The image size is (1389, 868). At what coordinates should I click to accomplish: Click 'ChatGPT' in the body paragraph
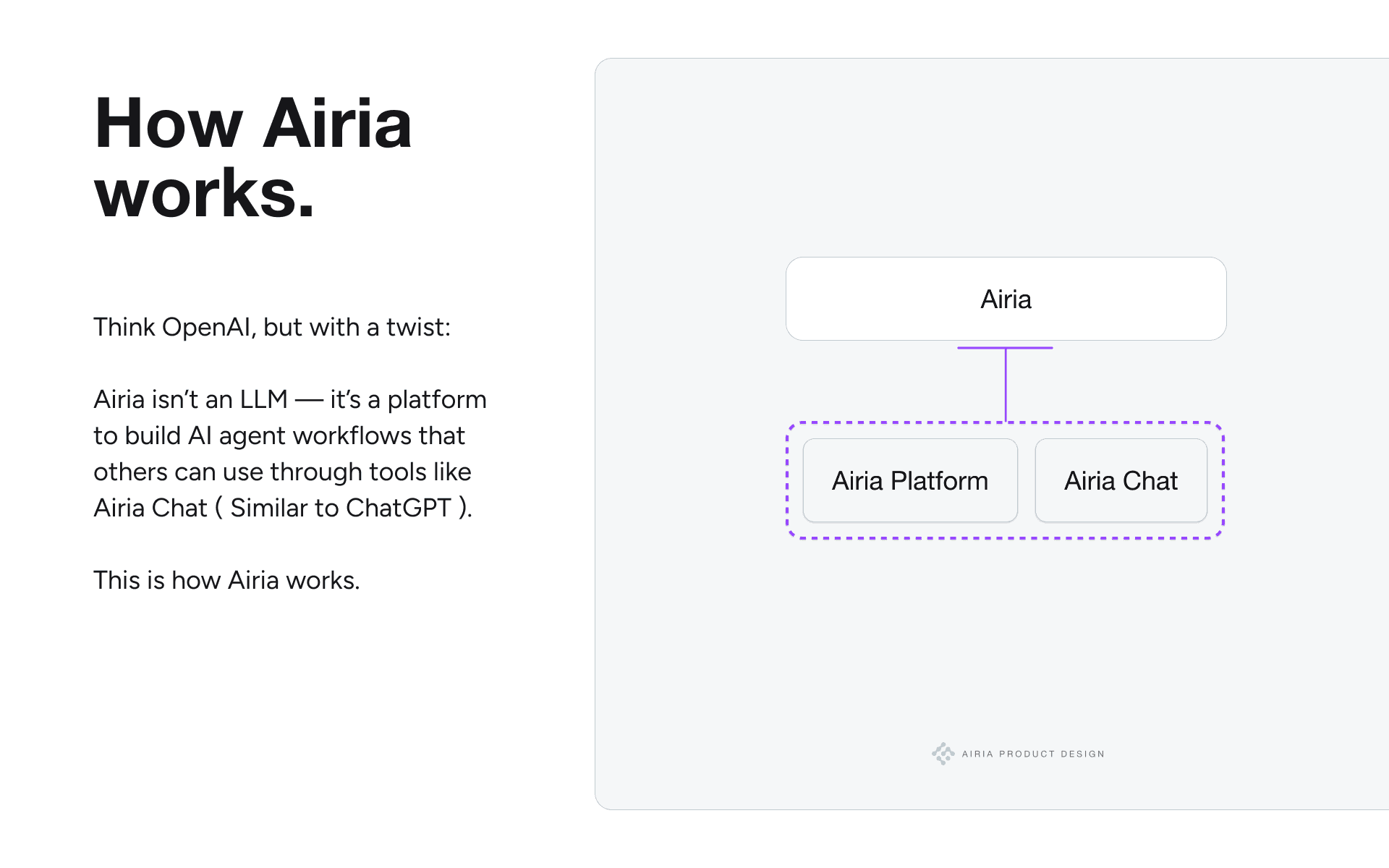(398, 508)
